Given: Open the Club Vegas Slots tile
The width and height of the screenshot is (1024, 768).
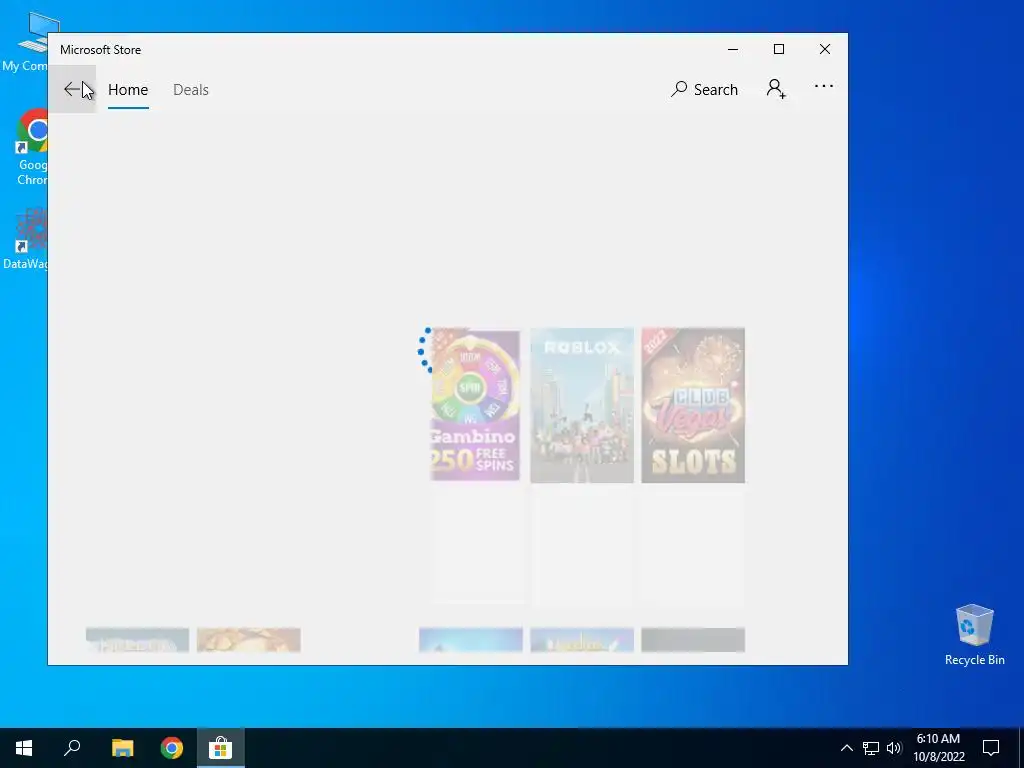Looking at the screenshot, I should click(x=693, y=406).
